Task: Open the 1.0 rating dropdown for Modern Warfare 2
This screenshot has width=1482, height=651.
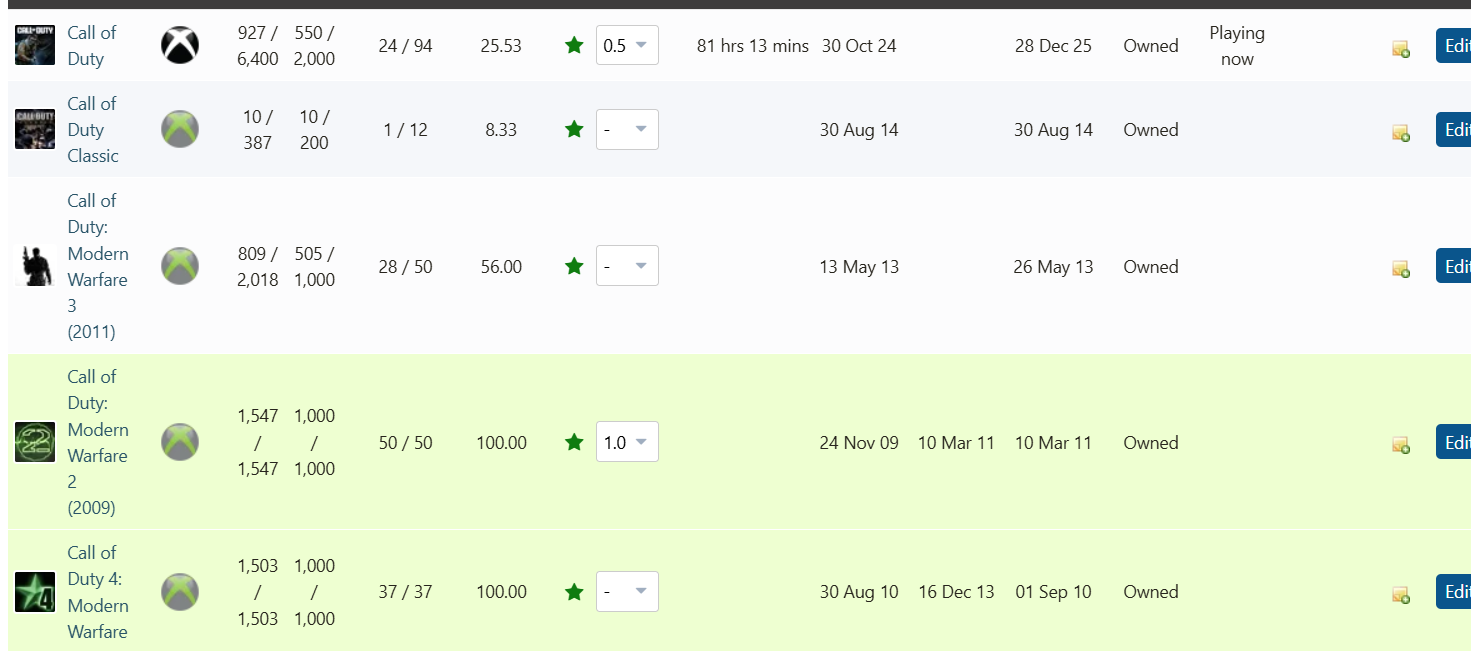Action: [627, 442]
